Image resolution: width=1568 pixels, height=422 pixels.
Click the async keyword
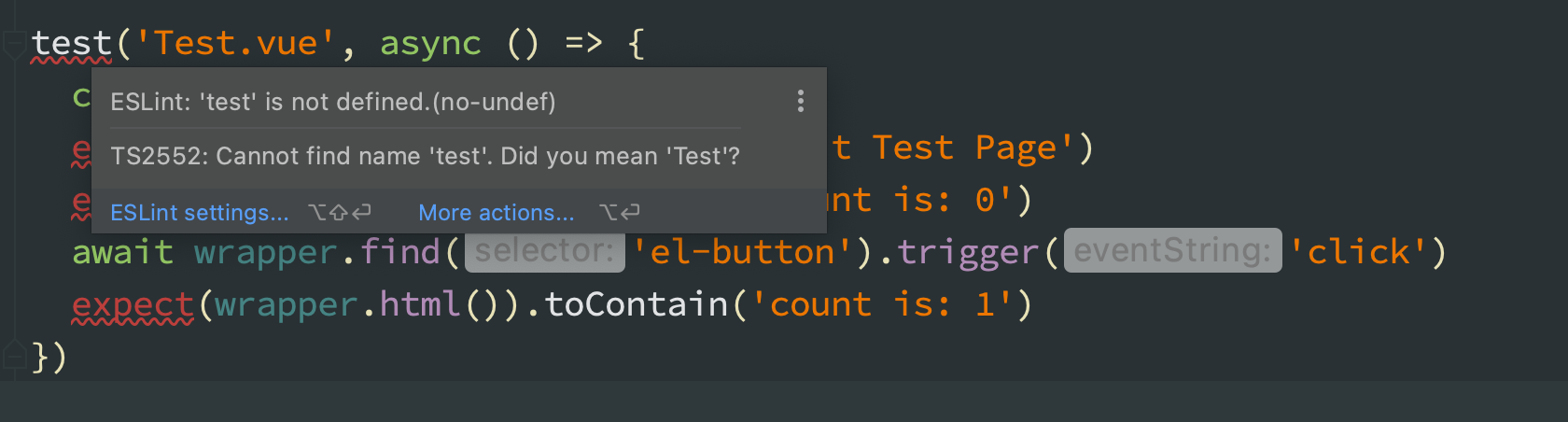pos(430,44)
